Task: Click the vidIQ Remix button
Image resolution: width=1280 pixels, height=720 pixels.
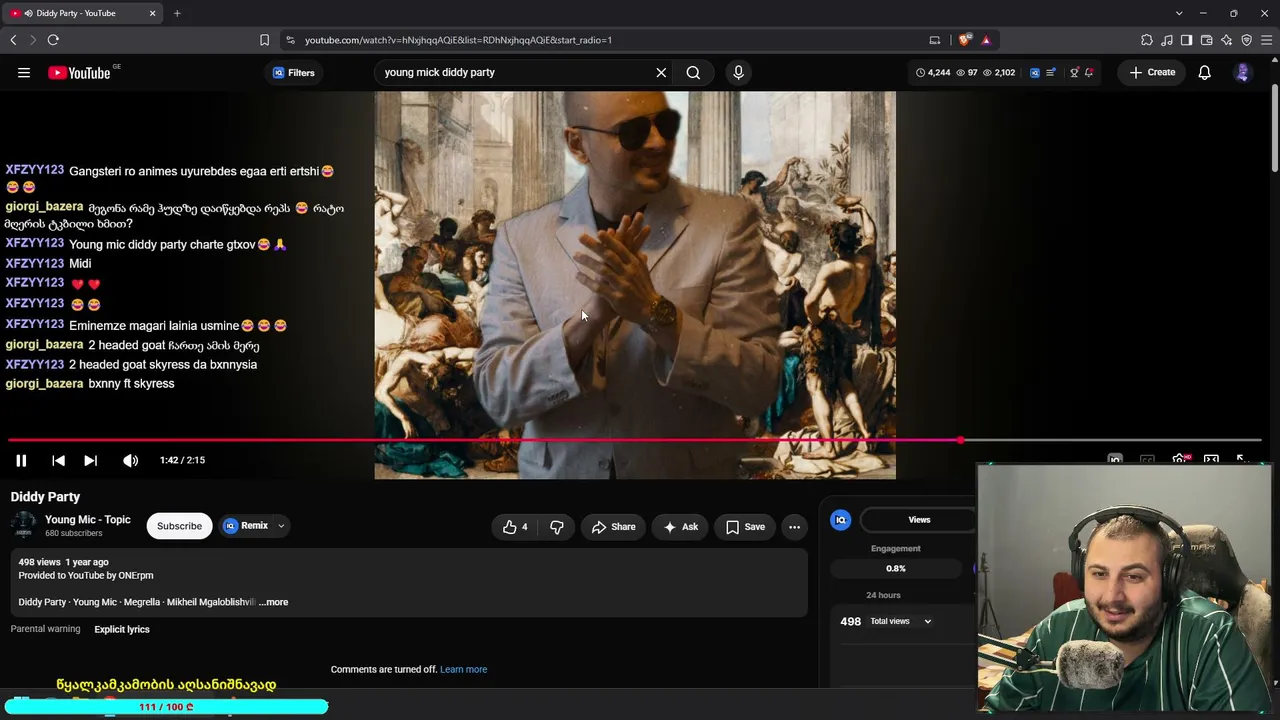Action: tap(246, 526)
